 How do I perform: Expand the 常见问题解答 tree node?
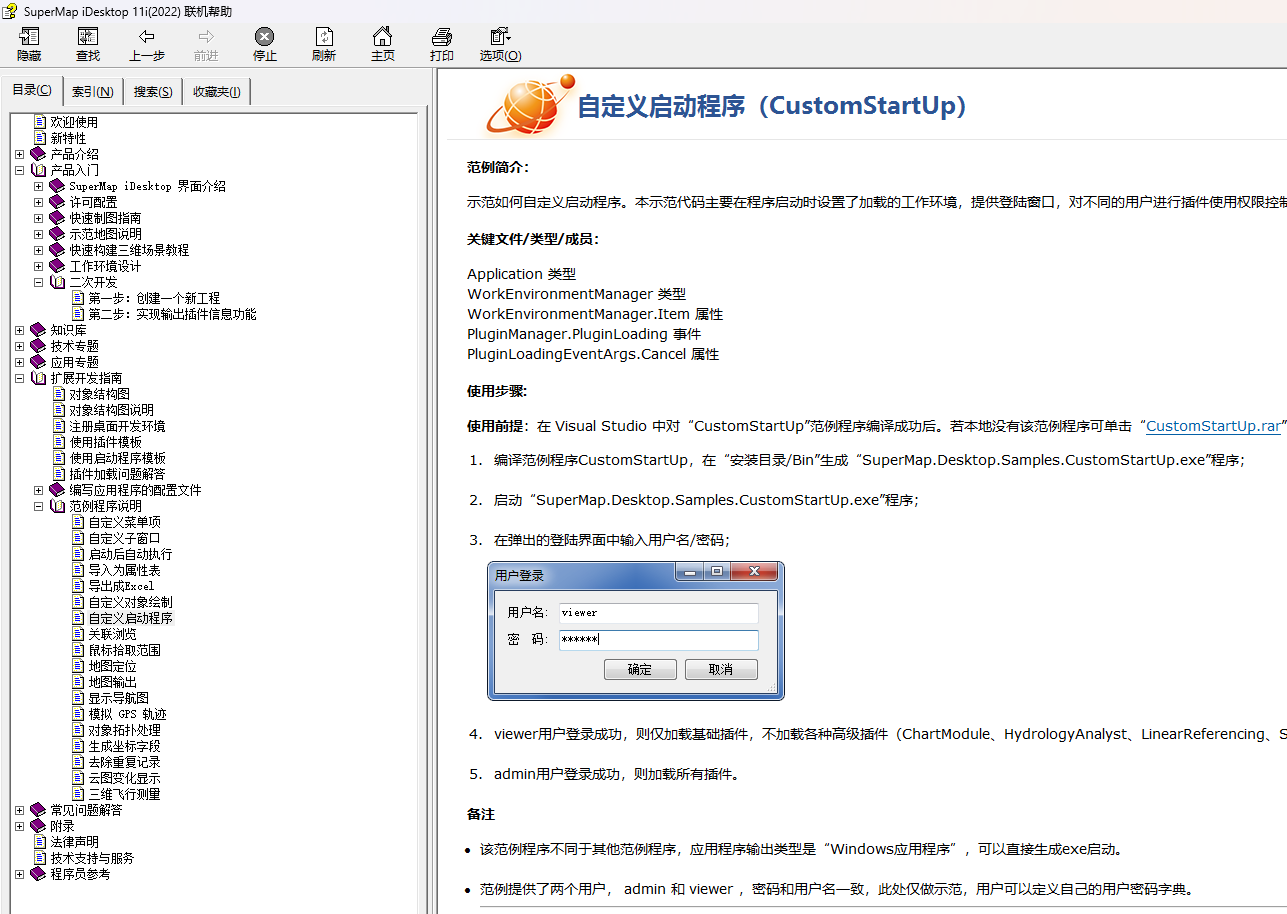(20, 810)
